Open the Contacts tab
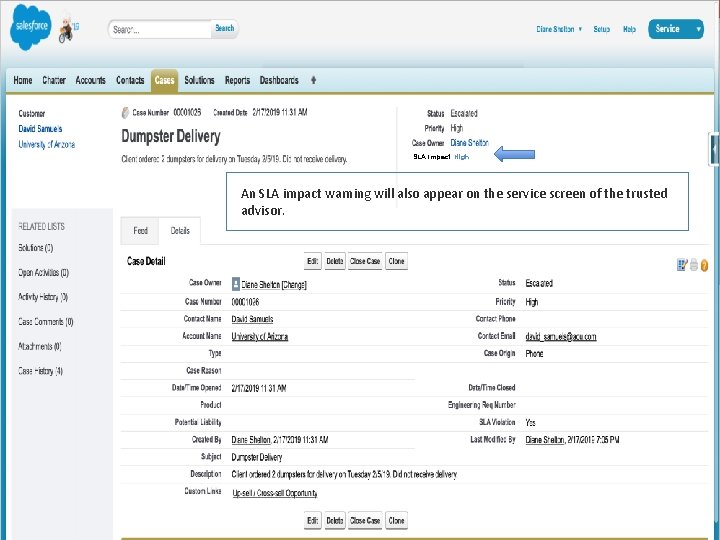 click(x=130, y=80)
